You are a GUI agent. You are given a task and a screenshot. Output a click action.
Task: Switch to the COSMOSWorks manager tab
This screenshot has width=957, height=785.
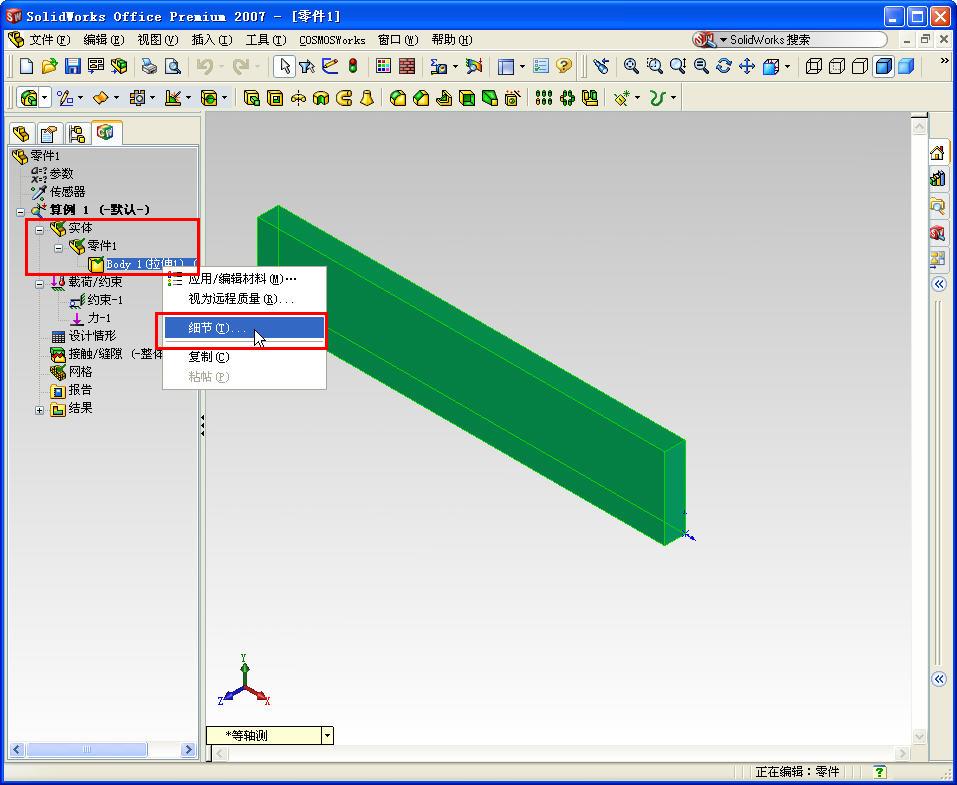coord(106,132)
